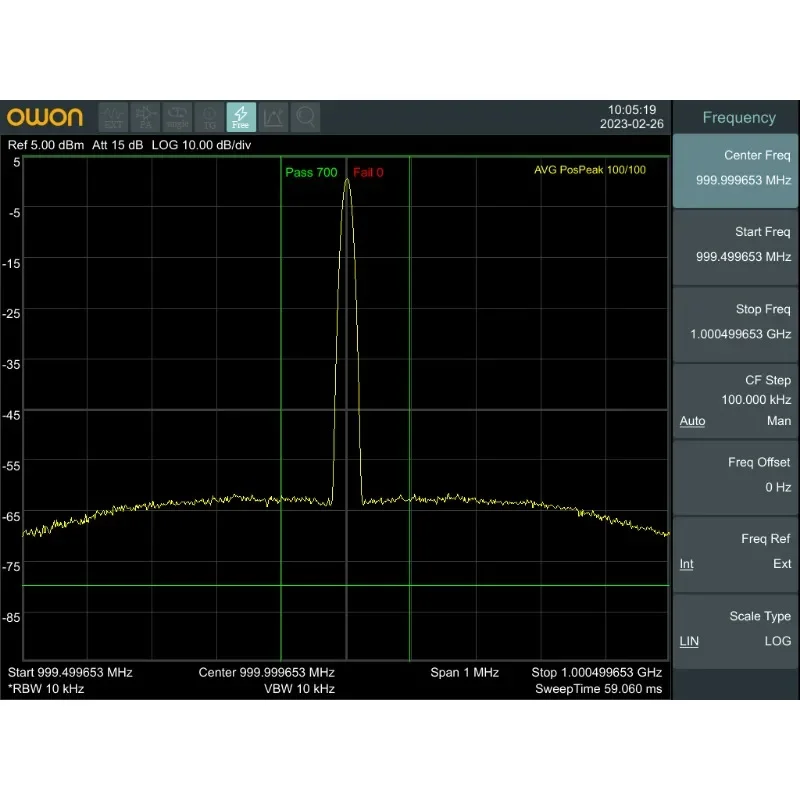
Task: Click the magnifier search icon
Action: pos(305,118)
